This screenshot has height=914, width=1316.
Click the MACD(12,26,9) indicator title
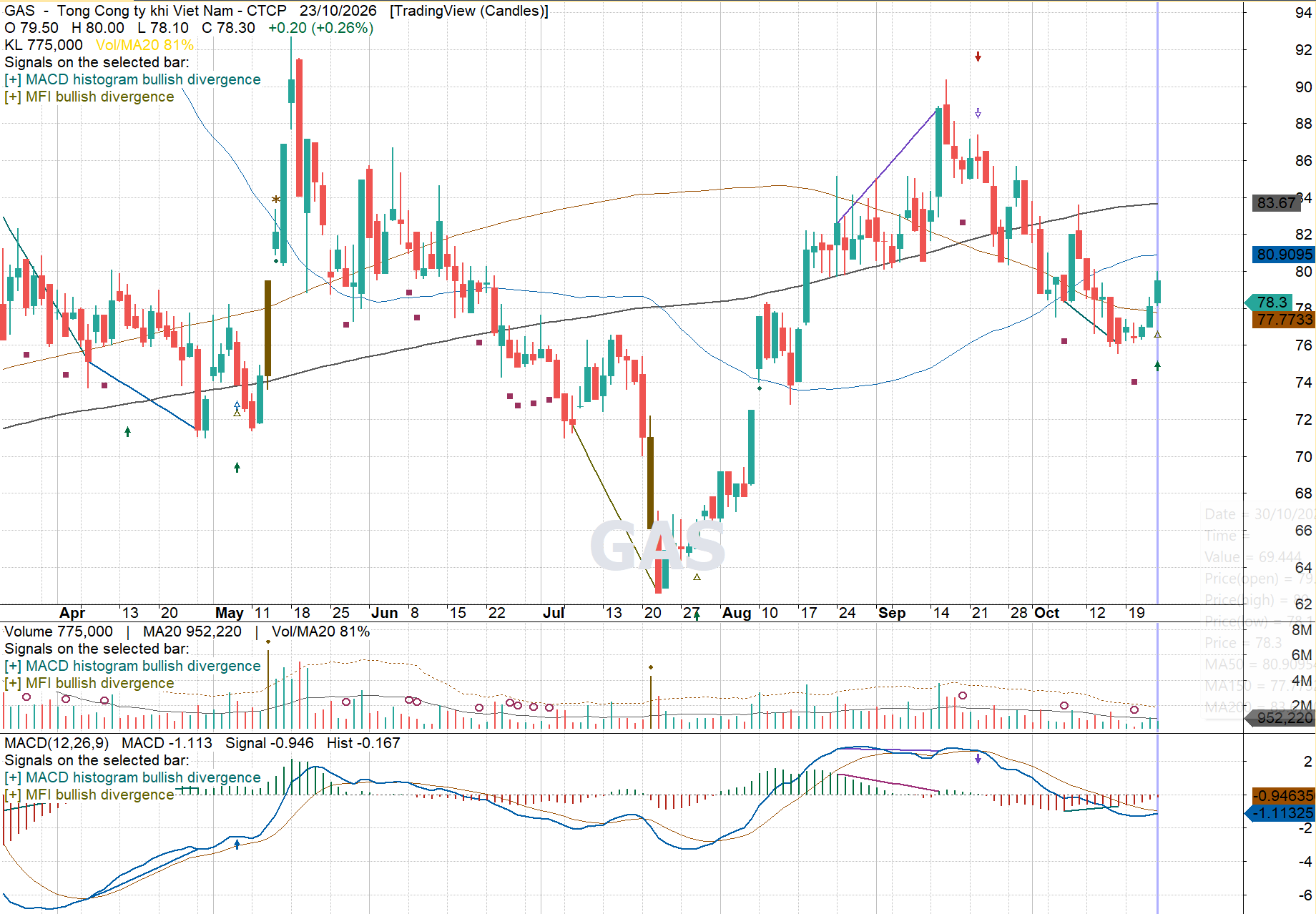(x=57, y=743)
